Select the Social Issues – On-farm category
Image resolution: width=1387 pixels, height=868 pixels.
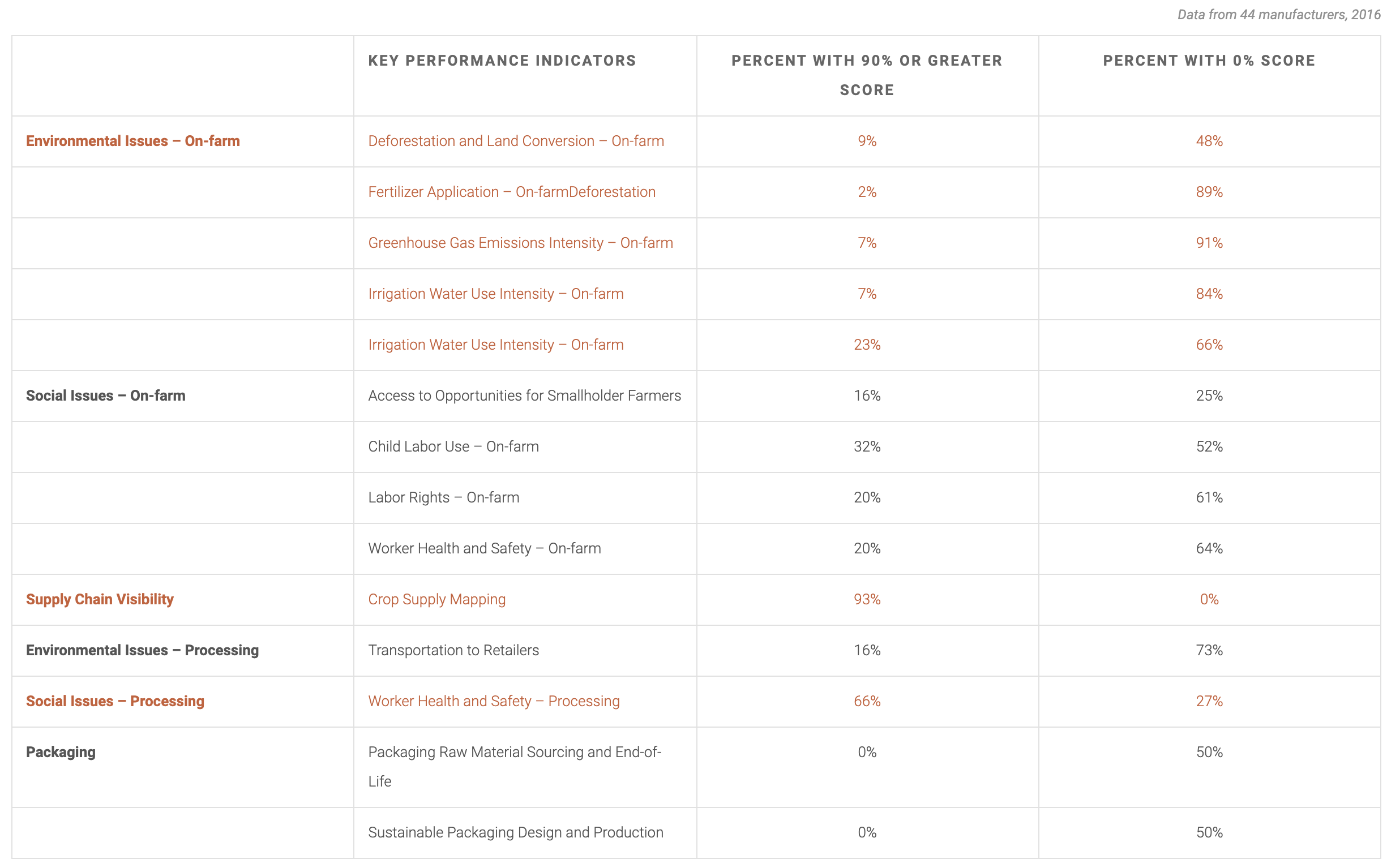click(106, 396)
